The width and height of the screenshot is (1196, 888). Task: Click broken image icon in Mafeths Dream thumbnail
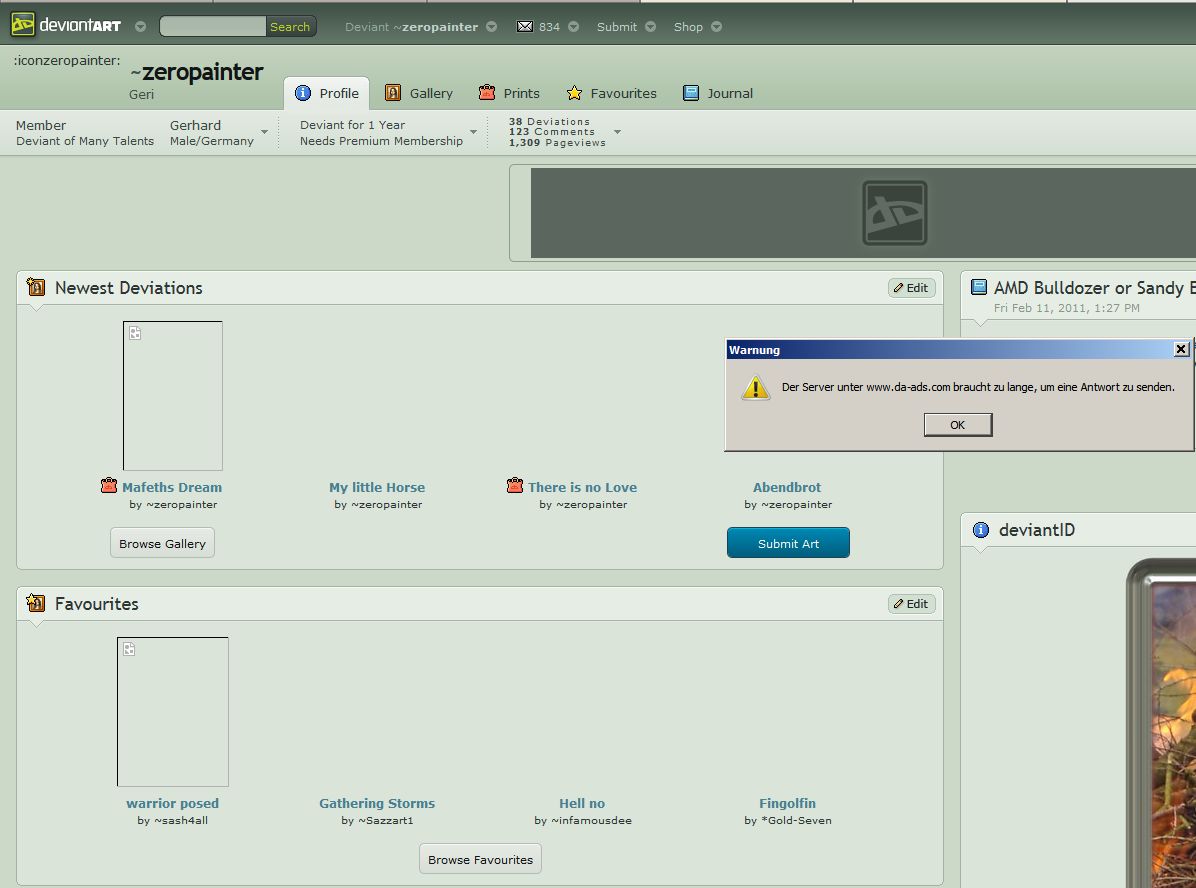135,333
